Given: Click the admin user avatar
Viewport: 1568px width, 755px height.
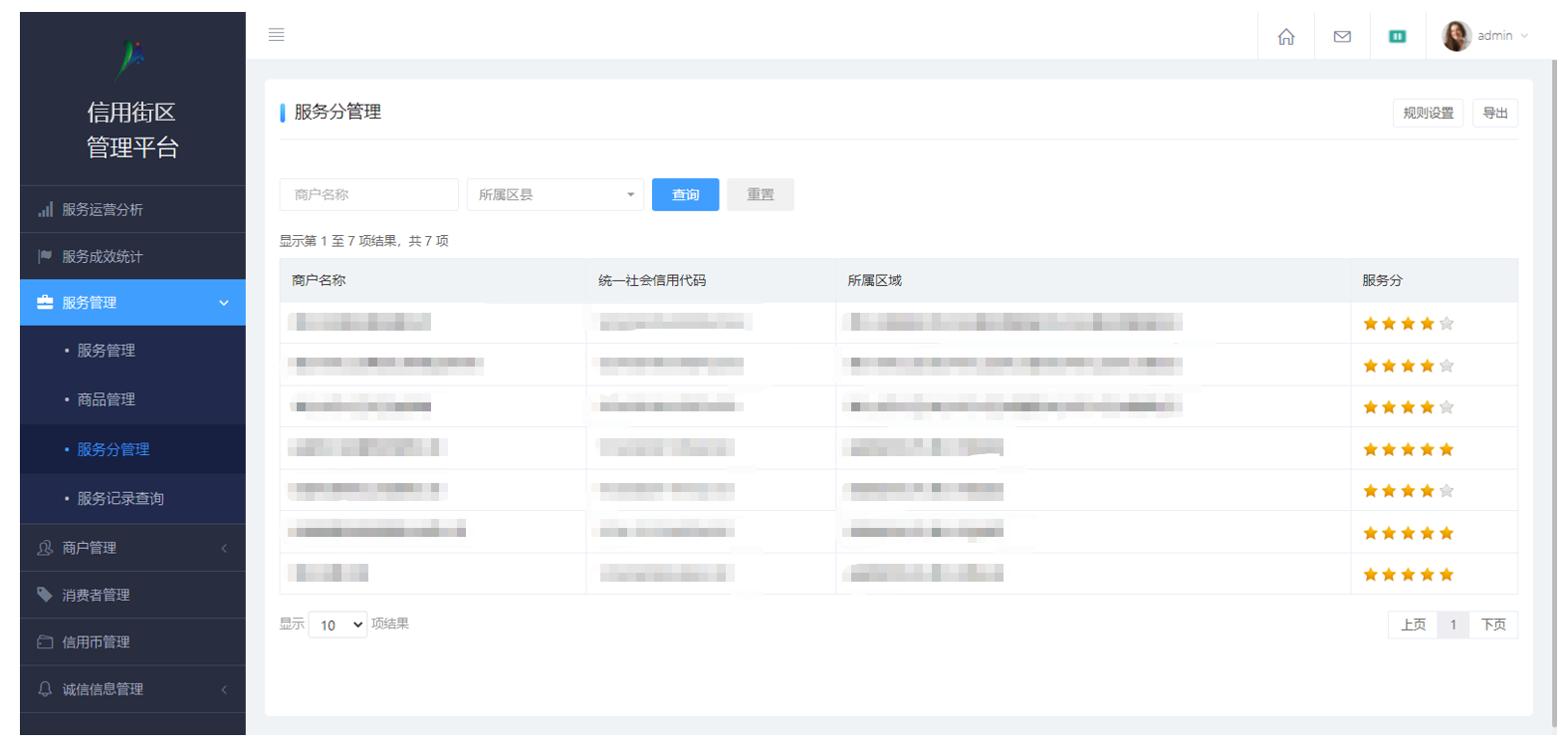Looking at the screenshot, I should click(x=1456, y=36).
